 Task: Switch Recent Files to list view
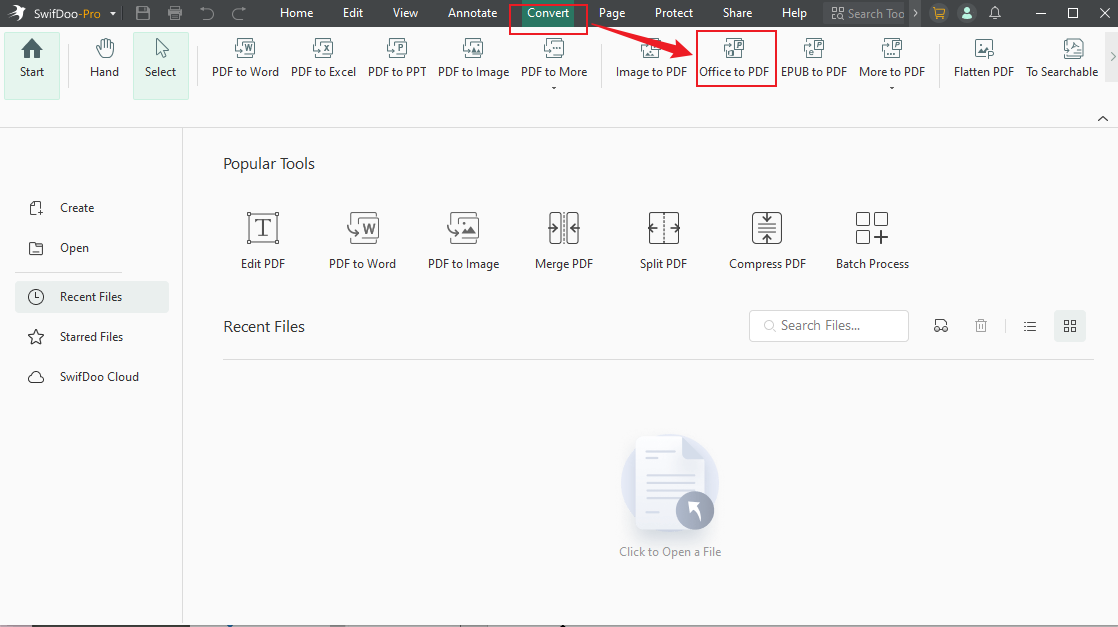[x=1030, y=325]
